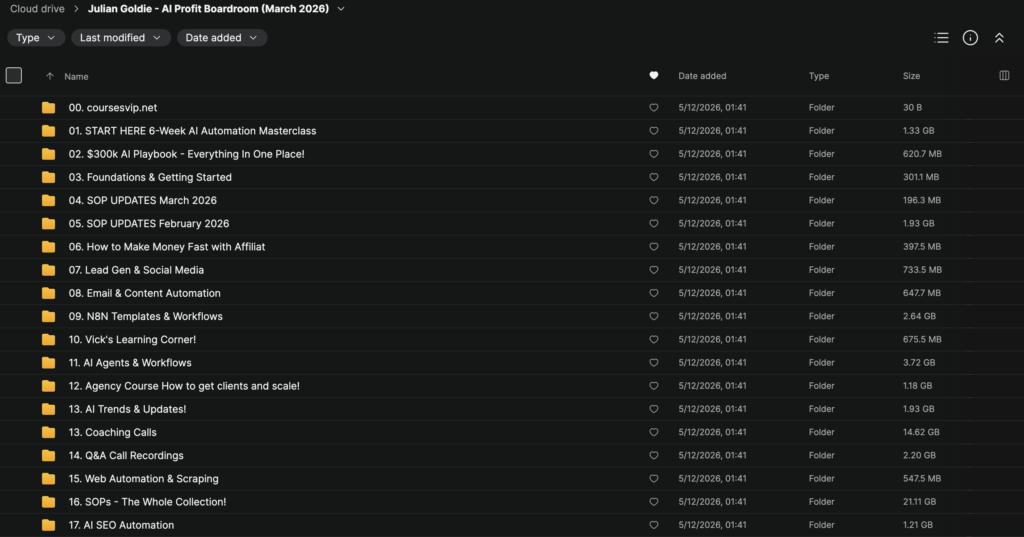Screen dimensions: 1024x537
Task: Open the info panel icon
Action: tap(970, 38)
